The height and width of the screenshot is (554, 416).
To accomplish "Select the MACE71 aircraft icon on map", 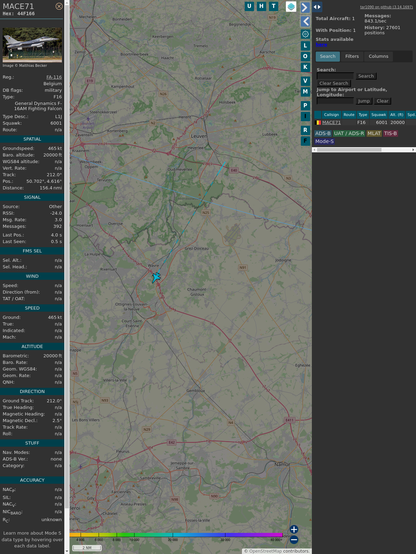I will [156, 277].
